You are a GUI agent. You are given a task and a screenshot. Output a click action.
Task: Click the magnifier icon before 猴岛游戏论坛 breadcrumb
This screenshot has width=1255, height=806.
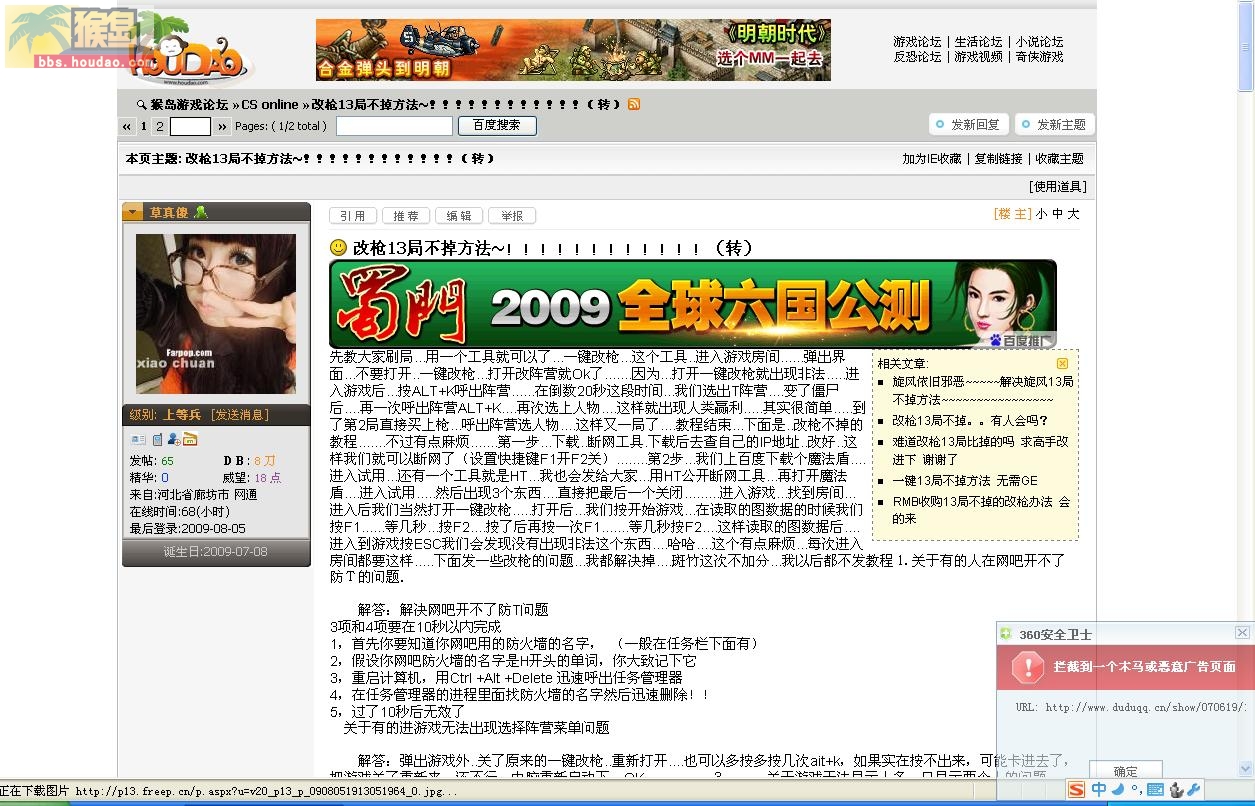(142, 105)
